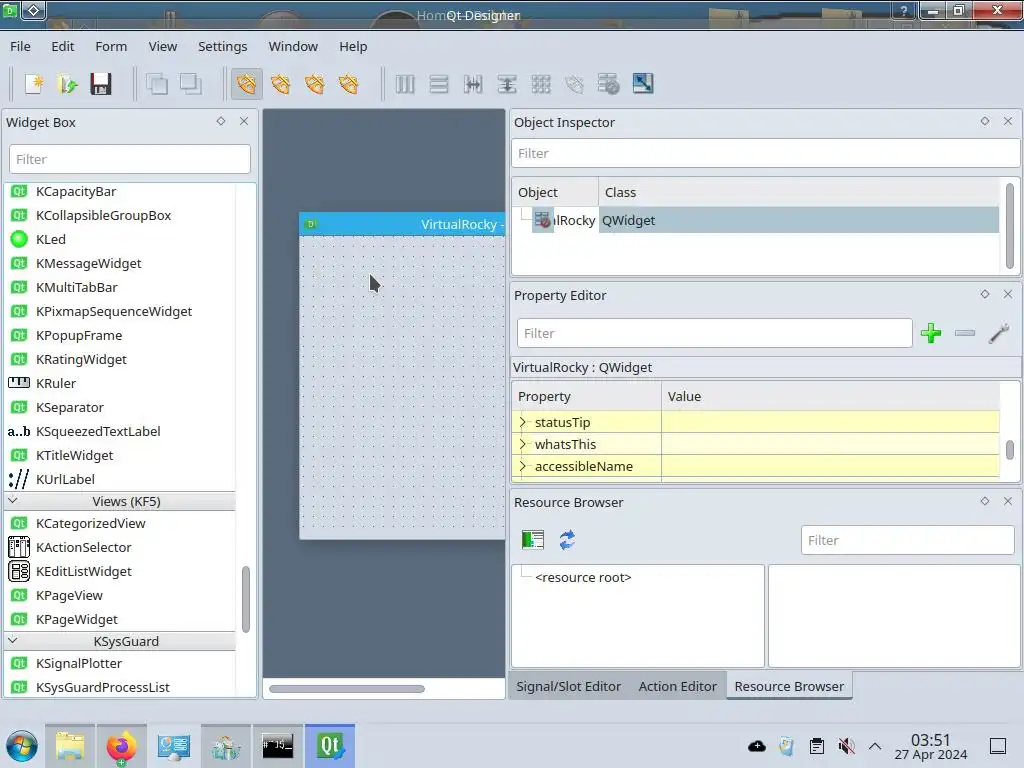1024x768 pixels.
Task: Select KActionSelector widget
Action: pyautogui.click(x=84, y=547)
